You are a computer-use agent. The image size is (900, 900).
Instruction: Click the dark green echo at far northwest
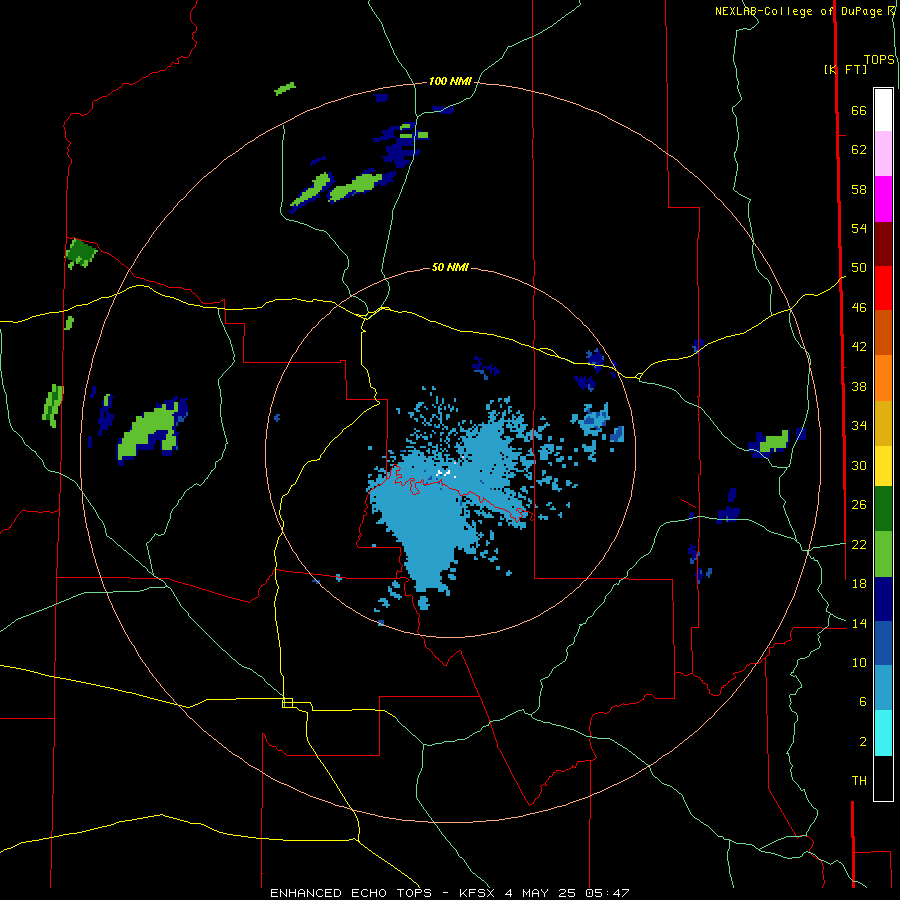[81, 253]
